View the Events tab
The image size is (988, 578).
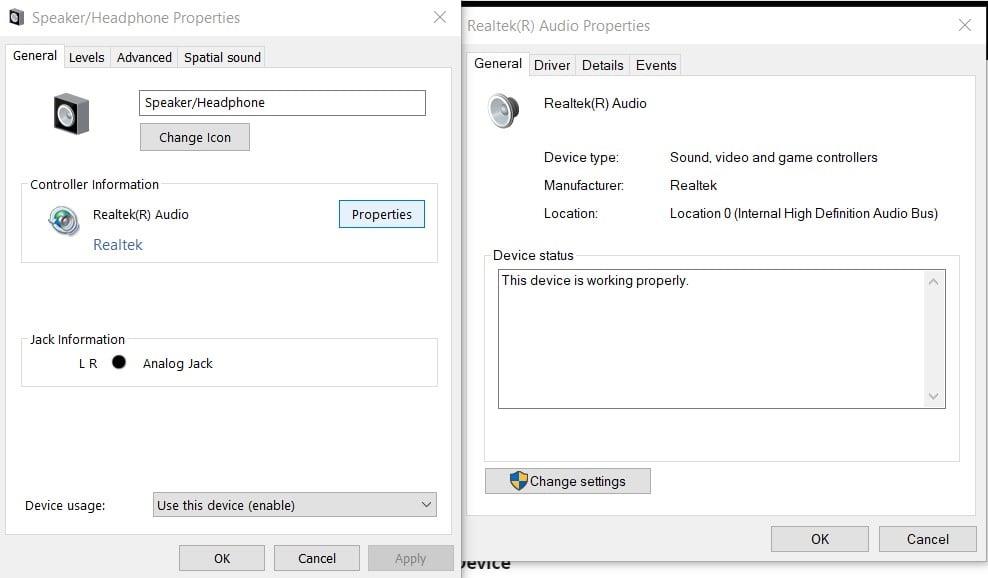point(656,65)
